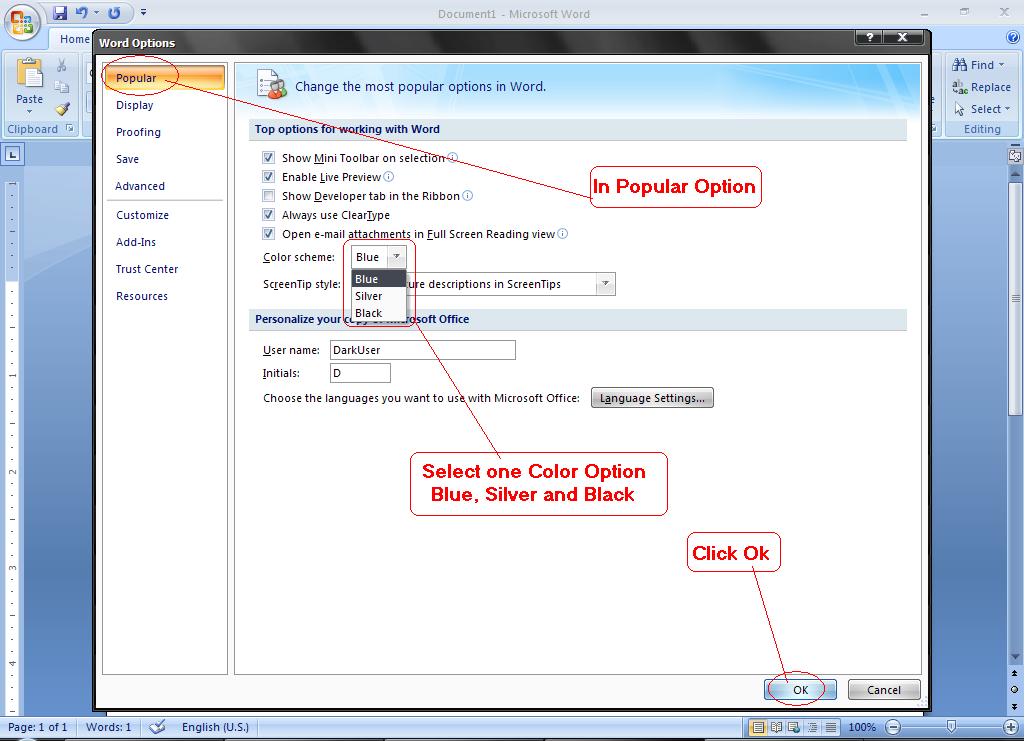Open the Trust Center section

(147, 269)
